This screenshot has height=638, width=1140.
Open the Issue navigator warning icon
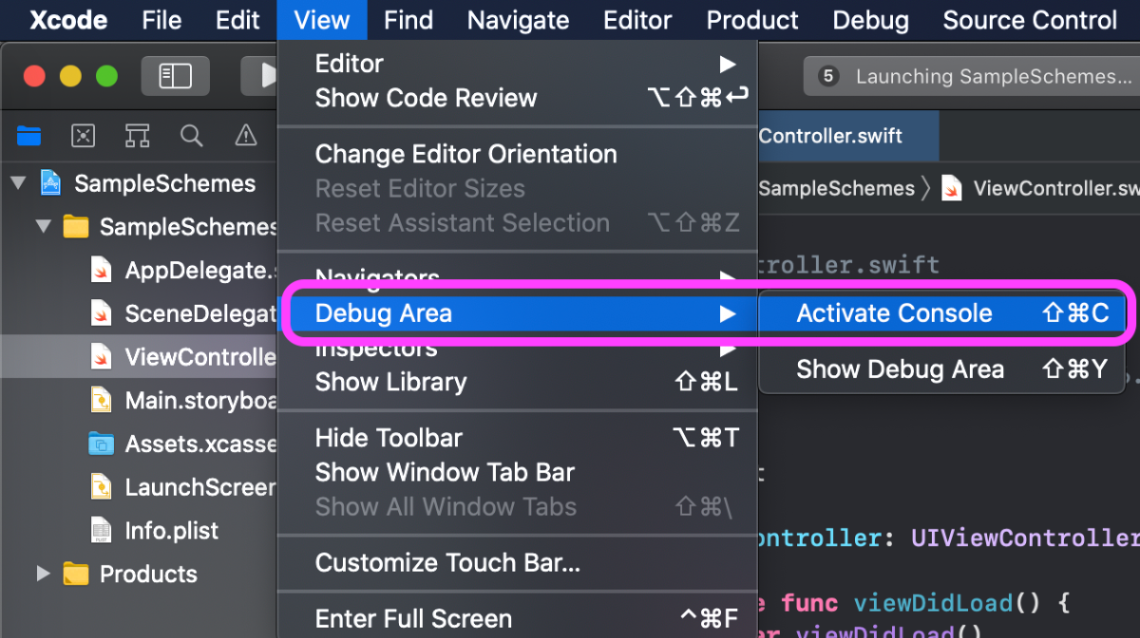pyautogui.click(x=246, y=136)
